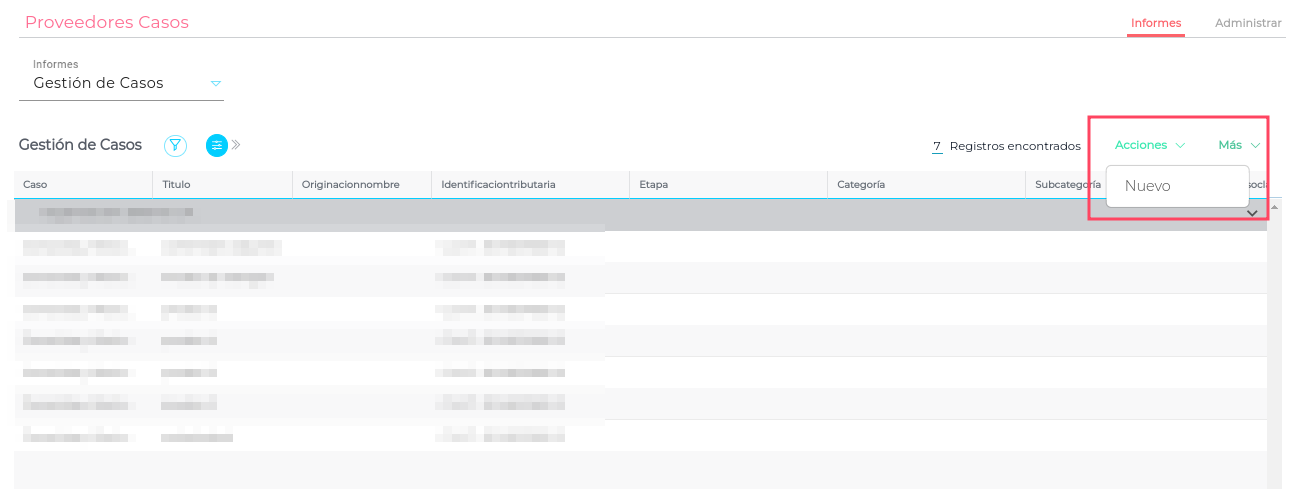1300x489 pixels.
Task: Expand the double chevron beside settings icon
Action: click(237, 146)
